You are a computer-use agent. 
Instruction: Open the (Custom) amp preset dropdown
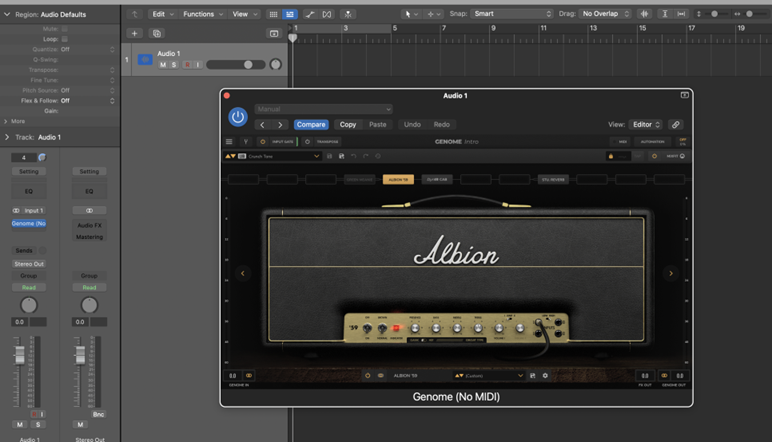pyautogui.click(x=488, y=376)
